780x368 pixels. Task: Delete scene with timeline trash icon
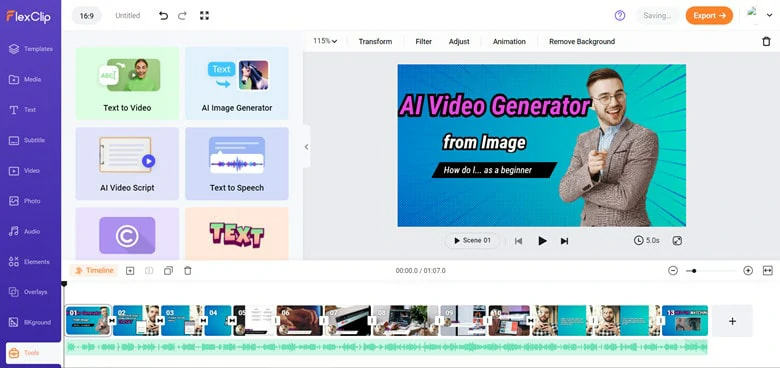[188, 271]
